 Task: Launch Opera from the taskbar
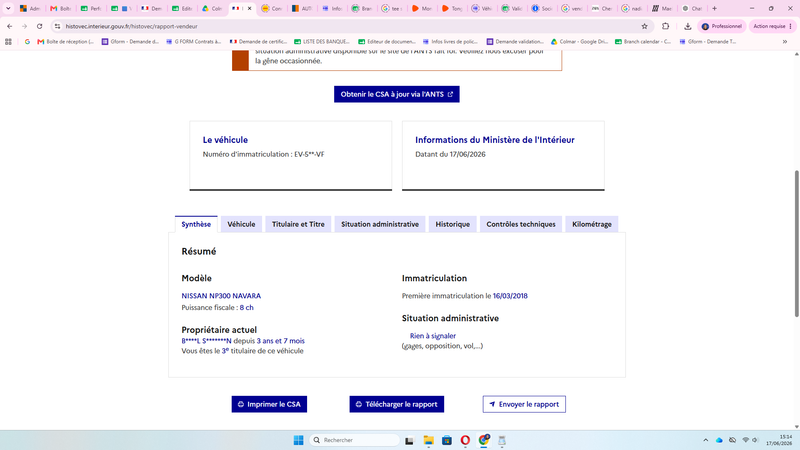pyautogui.click(x=465, y=440)
